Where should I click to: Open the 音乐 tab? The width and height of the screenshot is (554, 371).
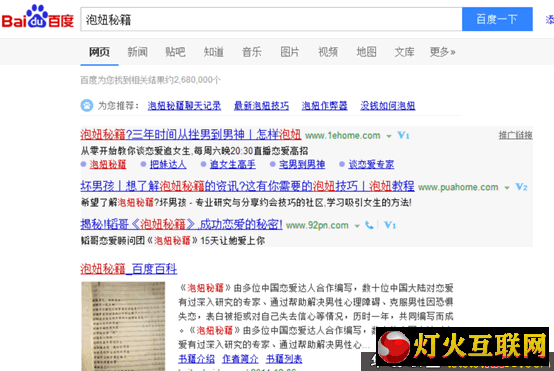point(252,52)
